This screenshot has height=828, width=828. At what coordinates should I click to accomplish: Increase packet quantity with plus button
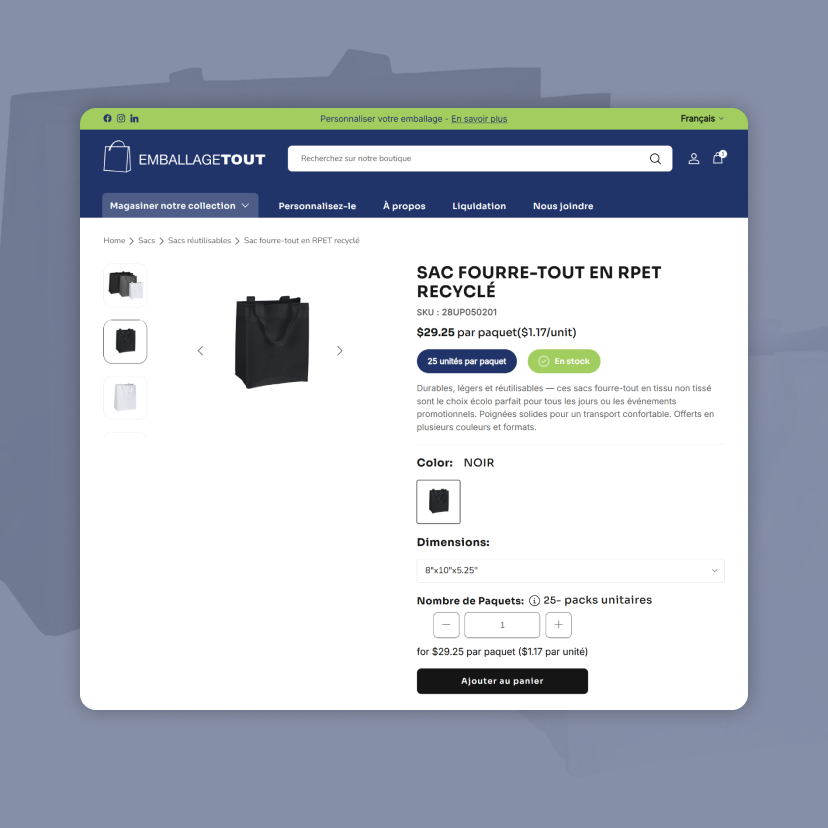[x=558, y=625]
